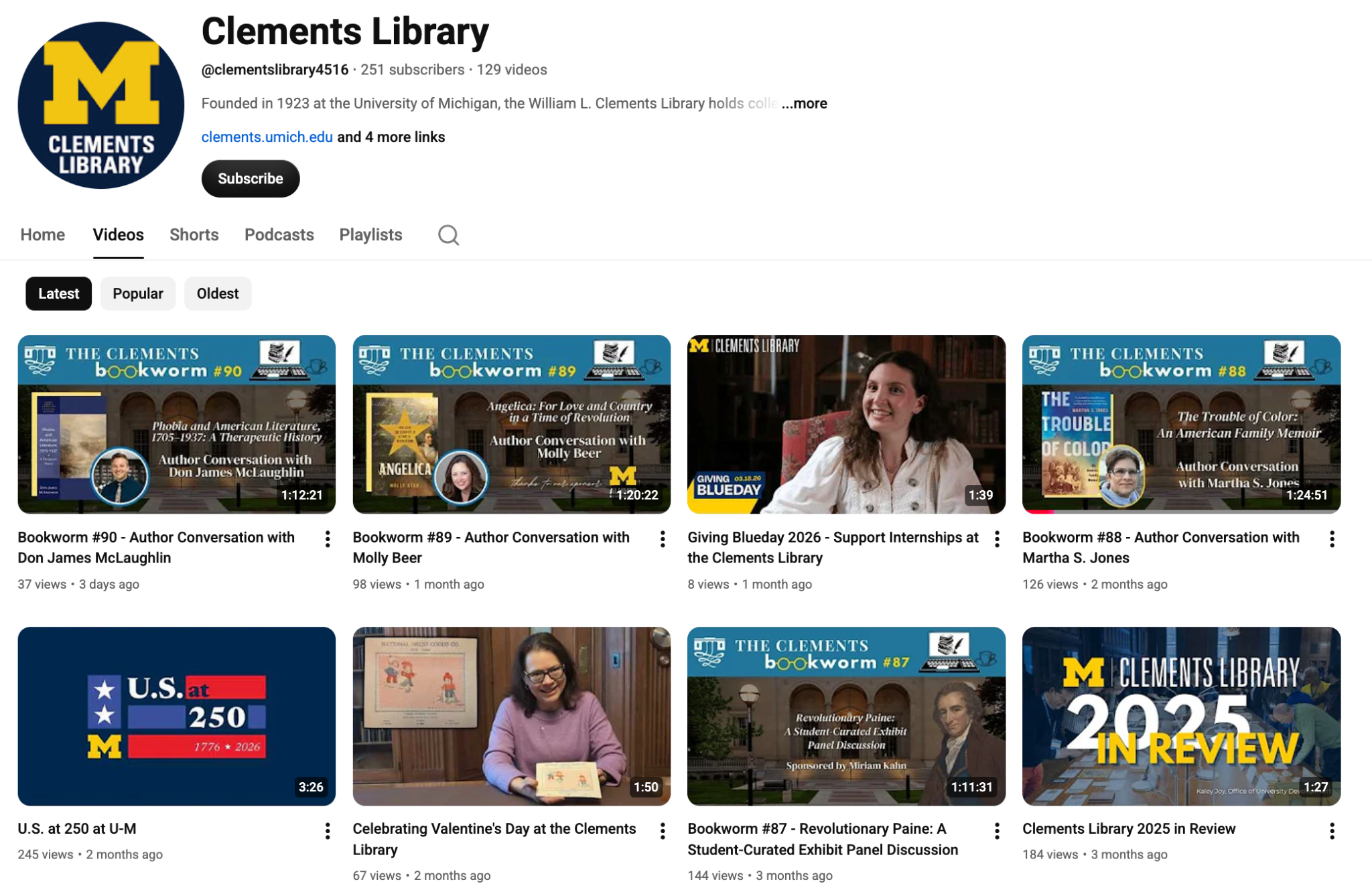The width and height of the screenshot is (1372, 896).
Task: Click the 3:26 duration badge
Action: [x=311, y=787]
